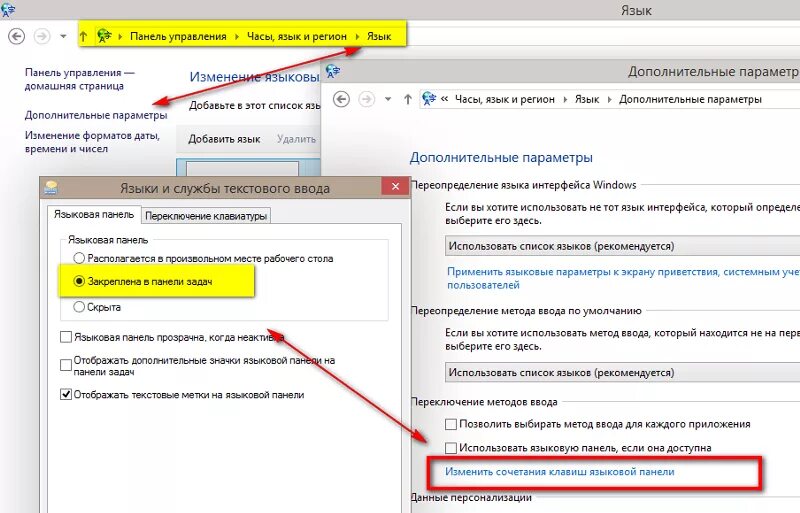The height and width of the screenshot is (513, 800).
Task: Select 'Располагается в произвольном месте рабочего стола'
Action: click(x=79, y=258)
